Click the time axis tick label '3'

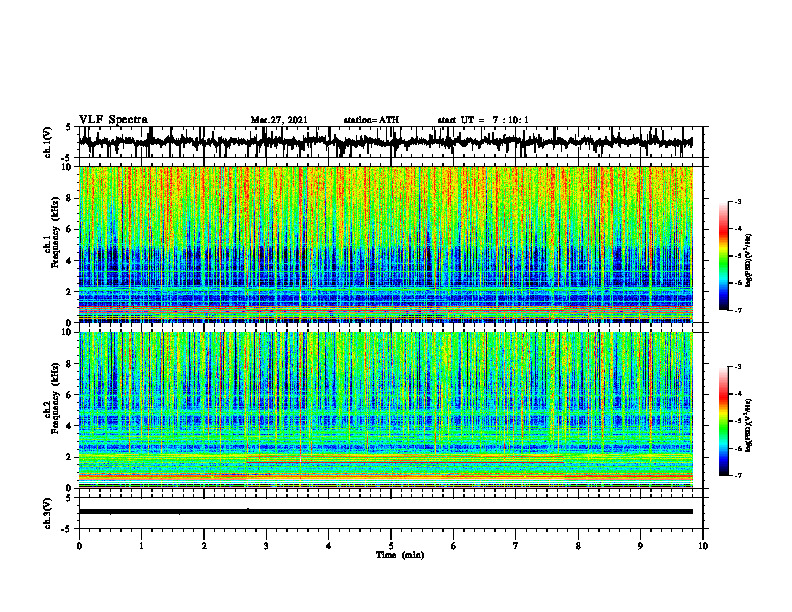pos(266,546)
